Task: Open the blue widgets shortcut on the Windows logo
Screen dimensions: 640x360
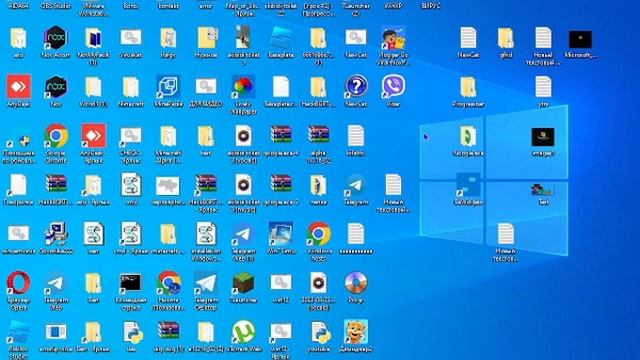Action: [468, 184]
